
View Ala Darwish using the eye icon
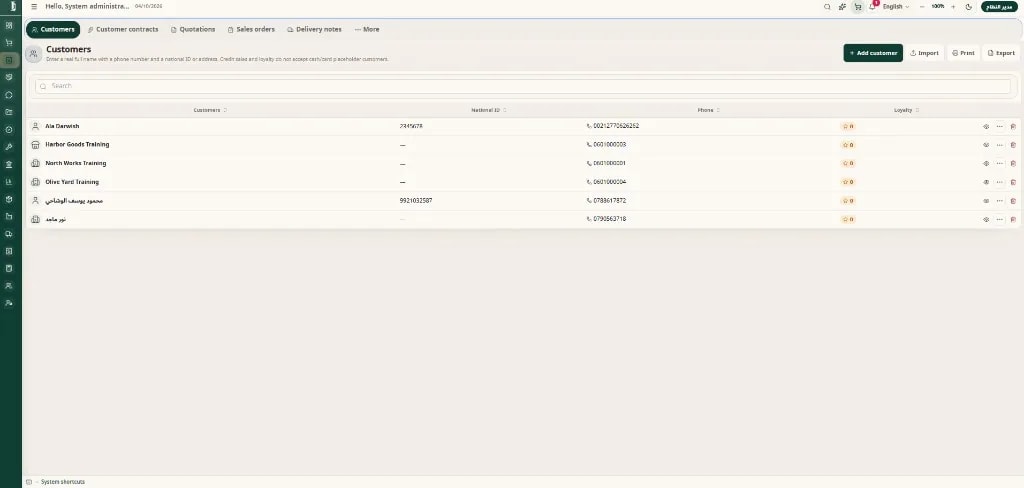pos(986,127)
